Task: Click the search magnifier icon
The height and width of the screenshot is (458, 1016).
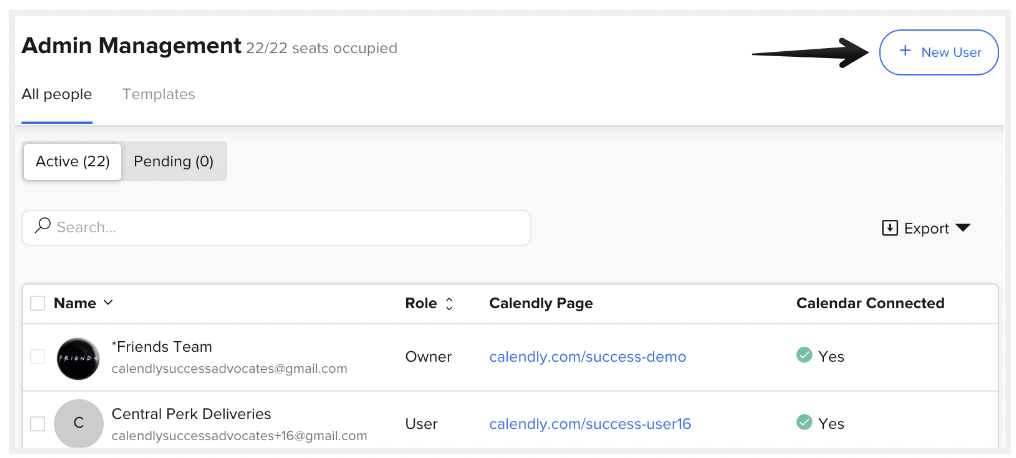Action: pyautogui.click(x=43, y=225)
